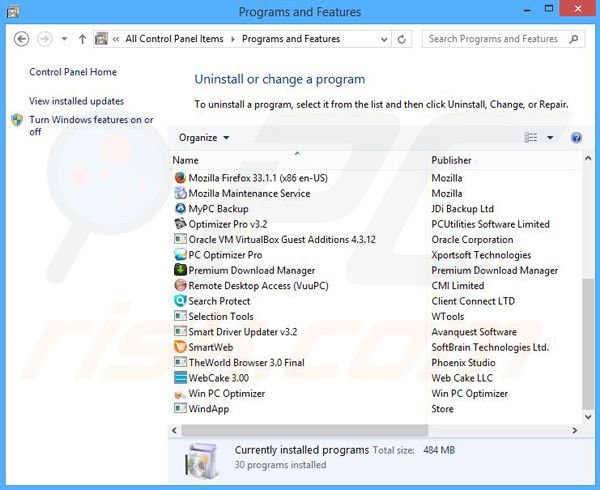600x490 pixels.
Task: Open the Organize dropdown menu
Action: pyautogui.click(x=204, y=138)
